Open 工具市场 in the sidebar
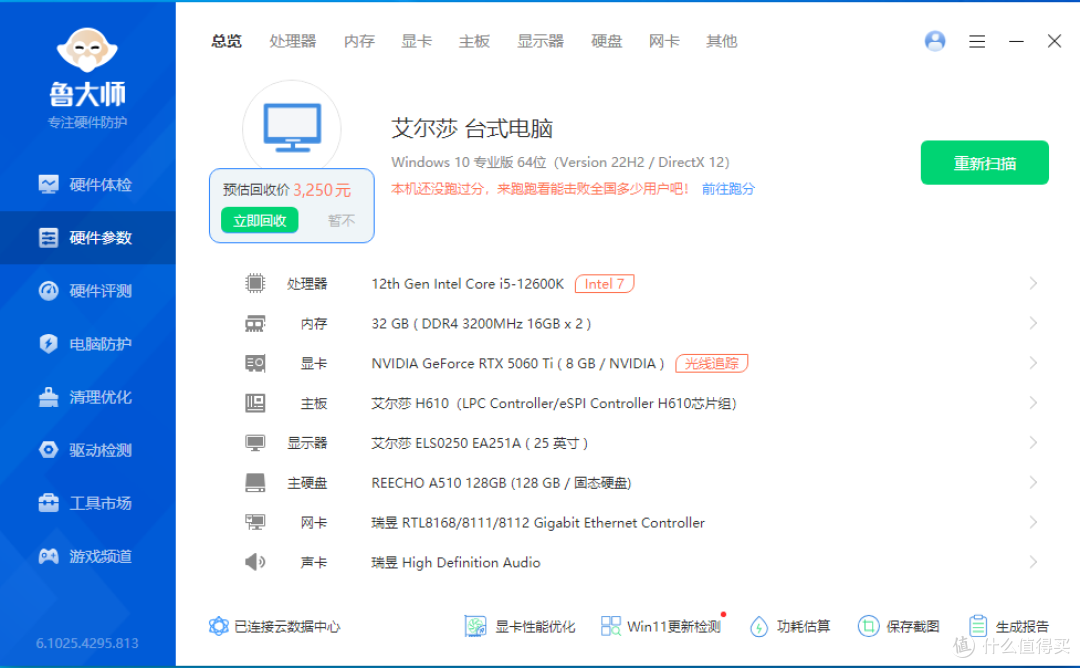The image size is (1080, 668). pyautogui.click(x=87, y=503)
